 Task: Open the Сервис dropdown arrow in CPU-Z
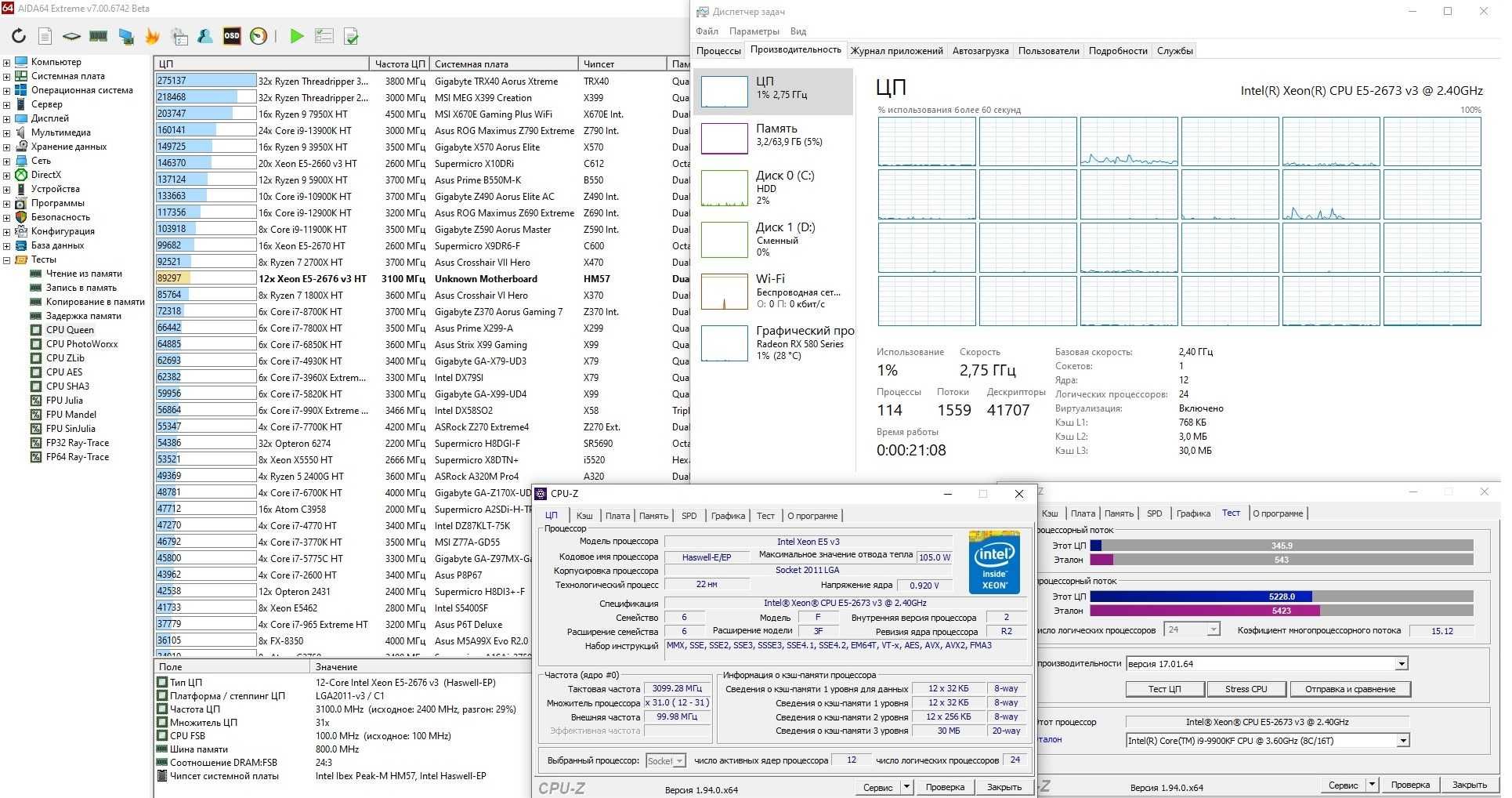coord(907,787)
